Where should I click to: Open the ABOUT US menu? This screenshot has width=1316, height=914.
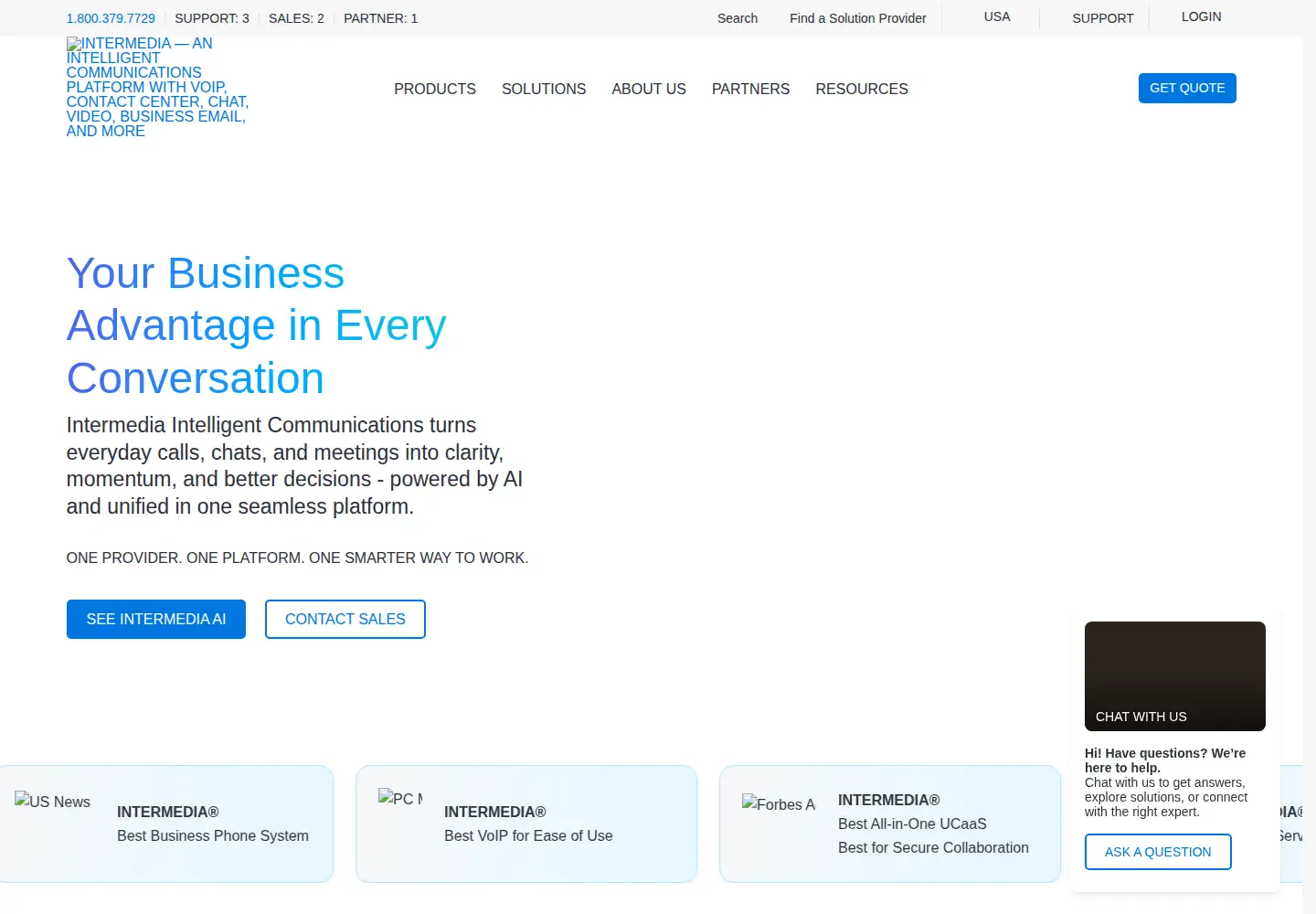pyautogui.click(x=649, y=89)
